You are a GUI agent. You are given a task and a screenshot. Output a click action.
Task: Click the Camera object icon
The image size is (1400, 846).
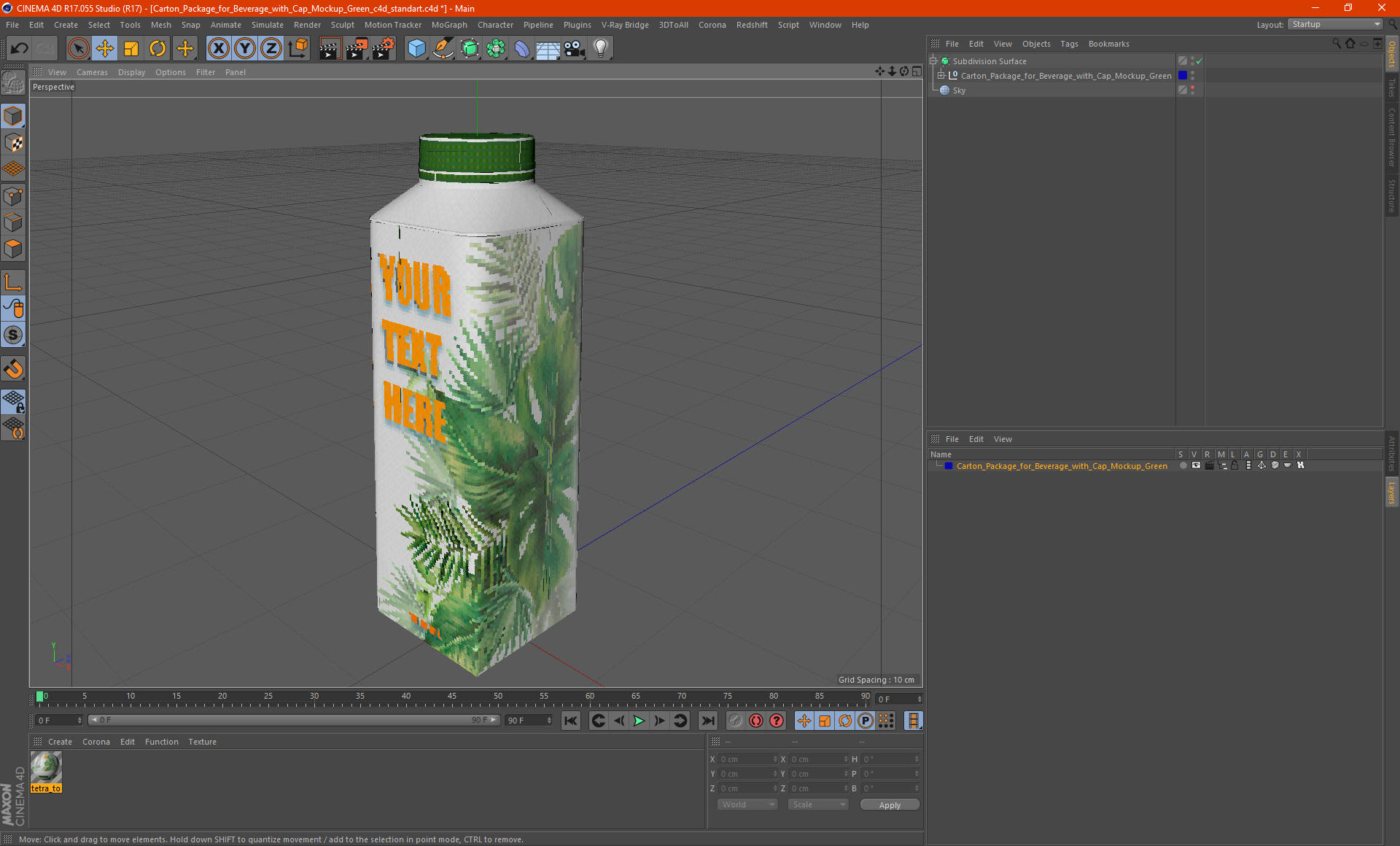[x=574, y=49]
